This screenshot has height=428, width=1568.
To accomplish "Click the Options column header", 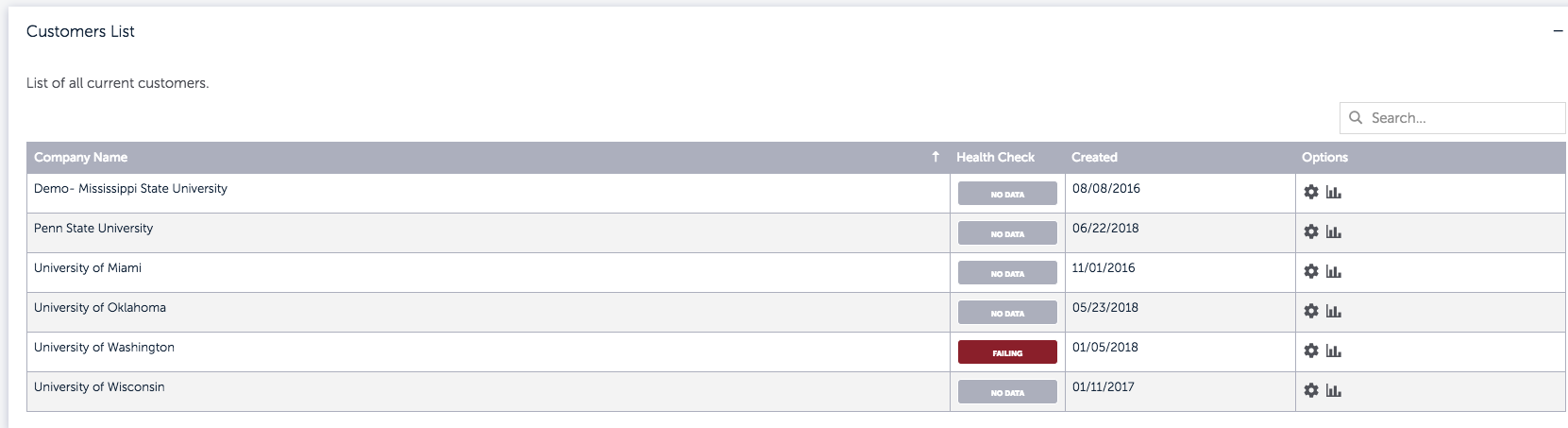I will (1324, 158).
